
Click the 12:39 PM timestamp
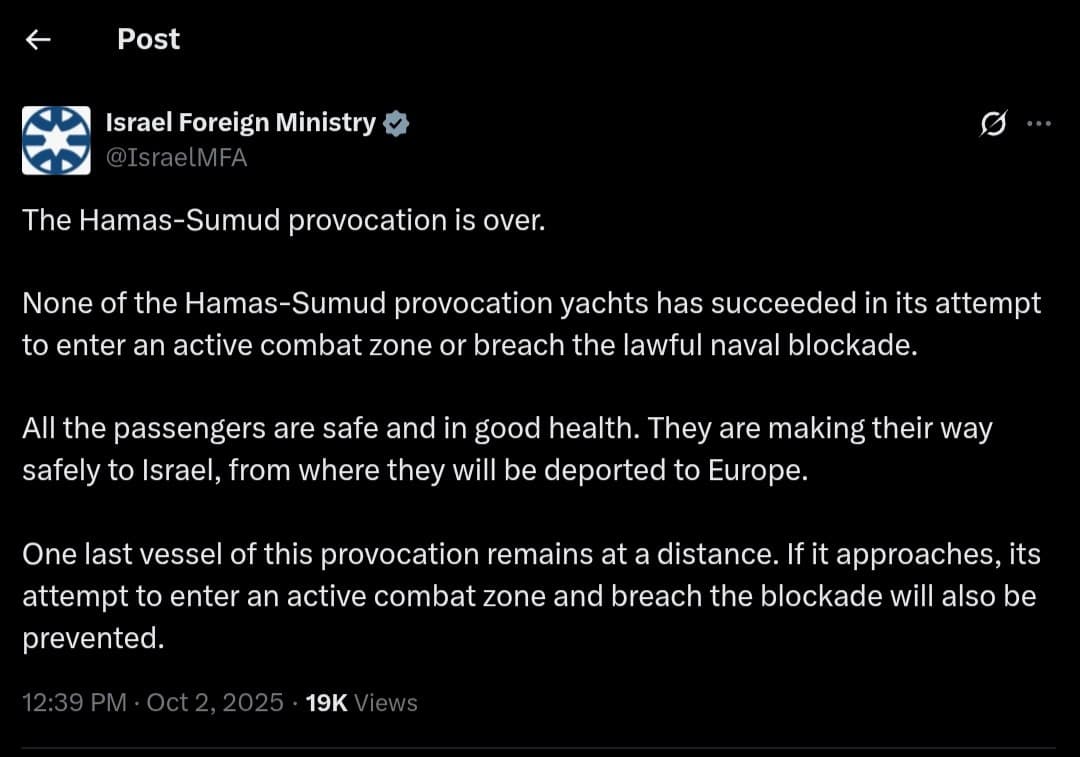[74, 702]
